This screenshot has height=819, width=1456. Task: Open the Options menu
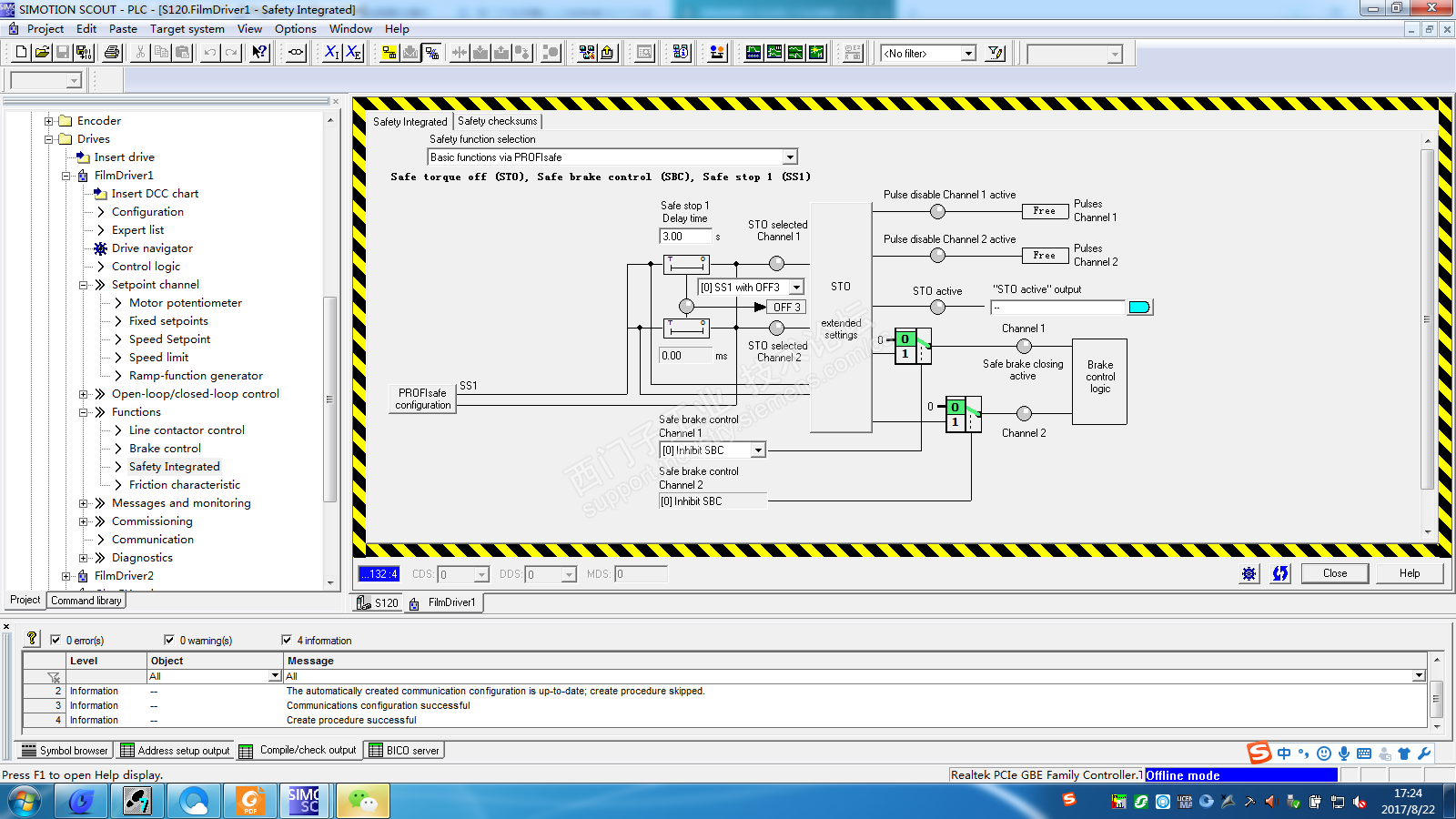click(296, 29)
